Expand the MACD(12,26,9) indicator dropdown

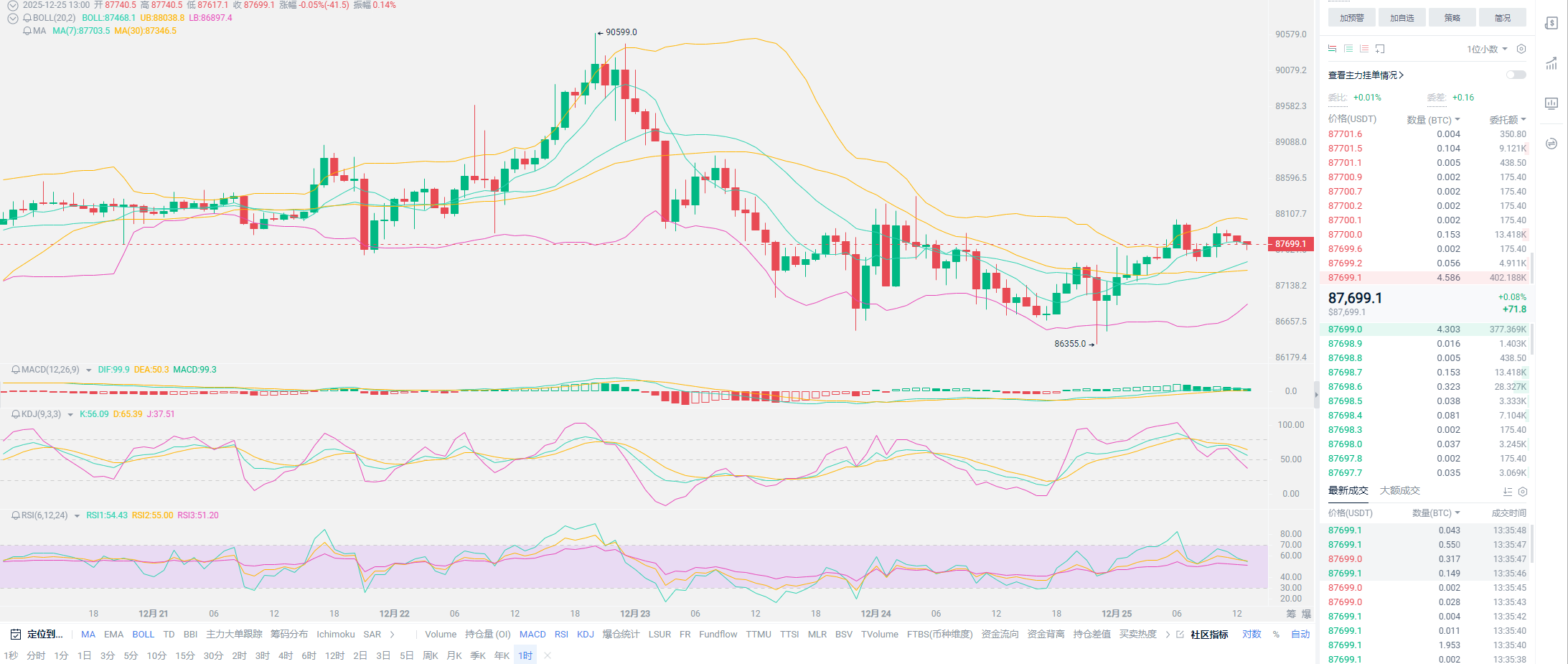pyautogui.click(x=88, y=370)
